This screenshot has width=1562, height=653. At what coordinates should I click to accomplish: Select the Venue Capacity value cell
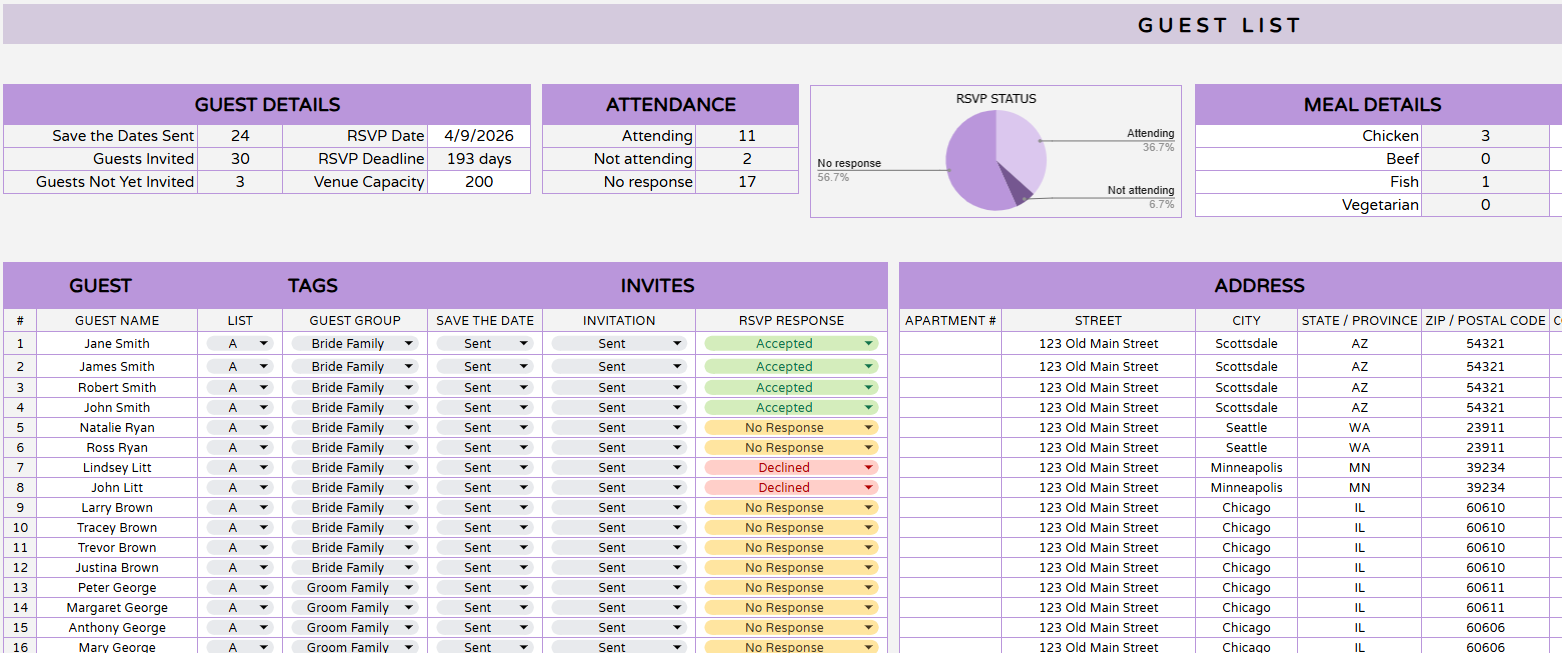coord(478,182)
